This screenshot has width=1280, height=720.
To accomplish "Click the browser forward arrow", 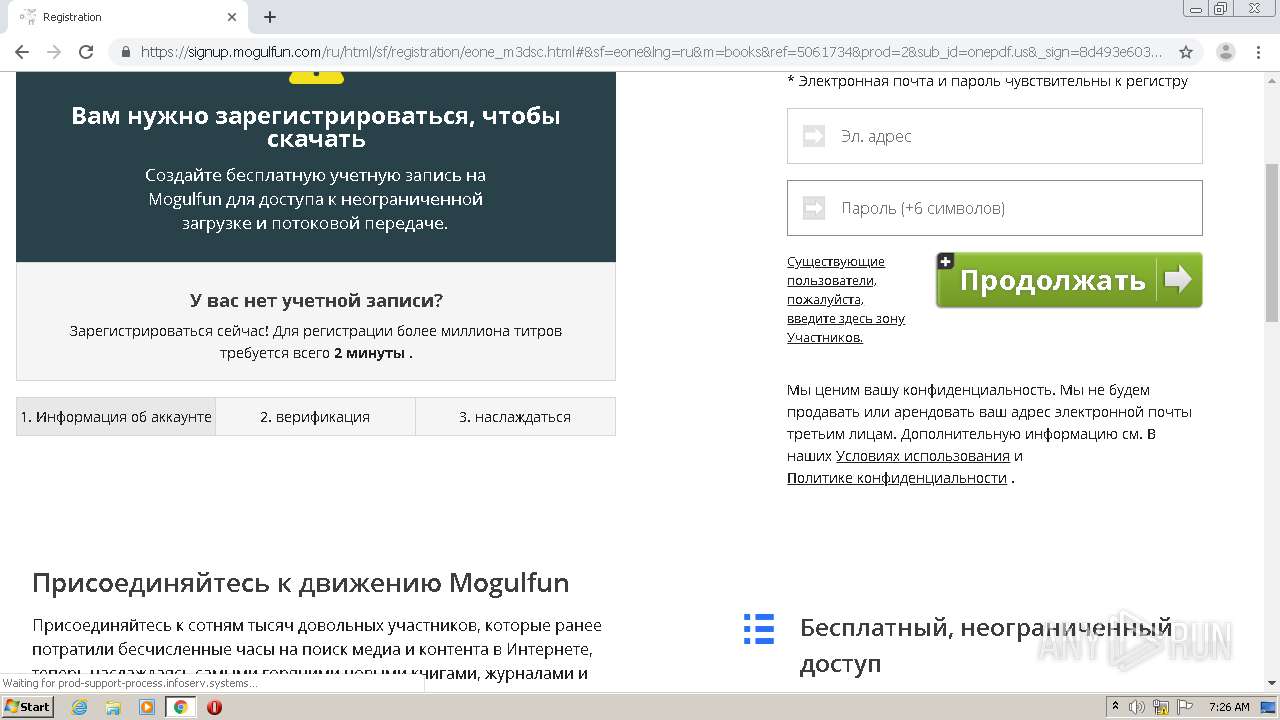I will (x=54, y=52).
